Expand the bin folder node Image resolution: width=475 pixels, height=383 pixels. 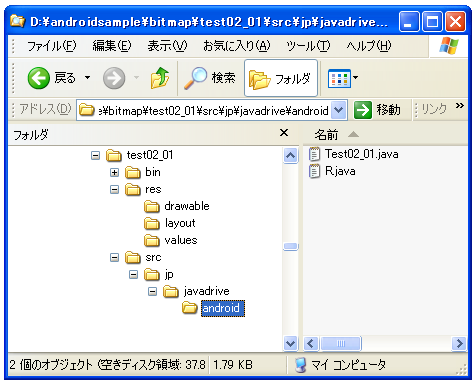(x=114, y=172)
